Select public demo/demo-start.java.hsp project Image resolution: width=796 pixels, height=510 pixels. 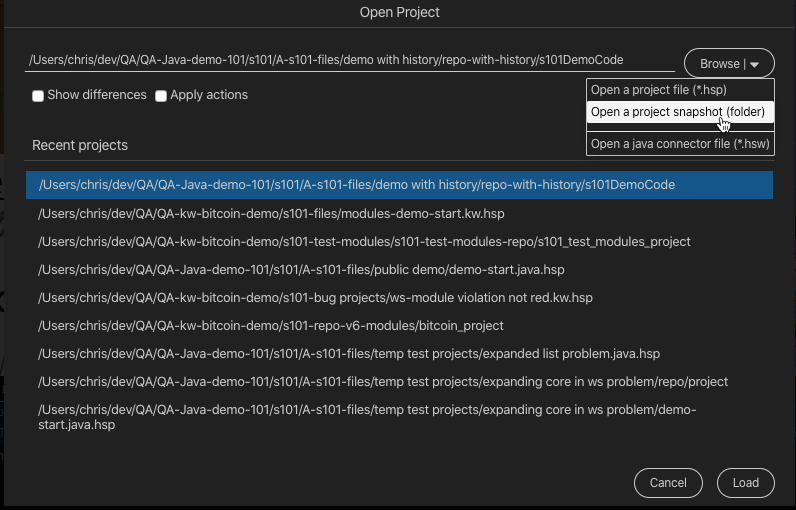(301, 270)
